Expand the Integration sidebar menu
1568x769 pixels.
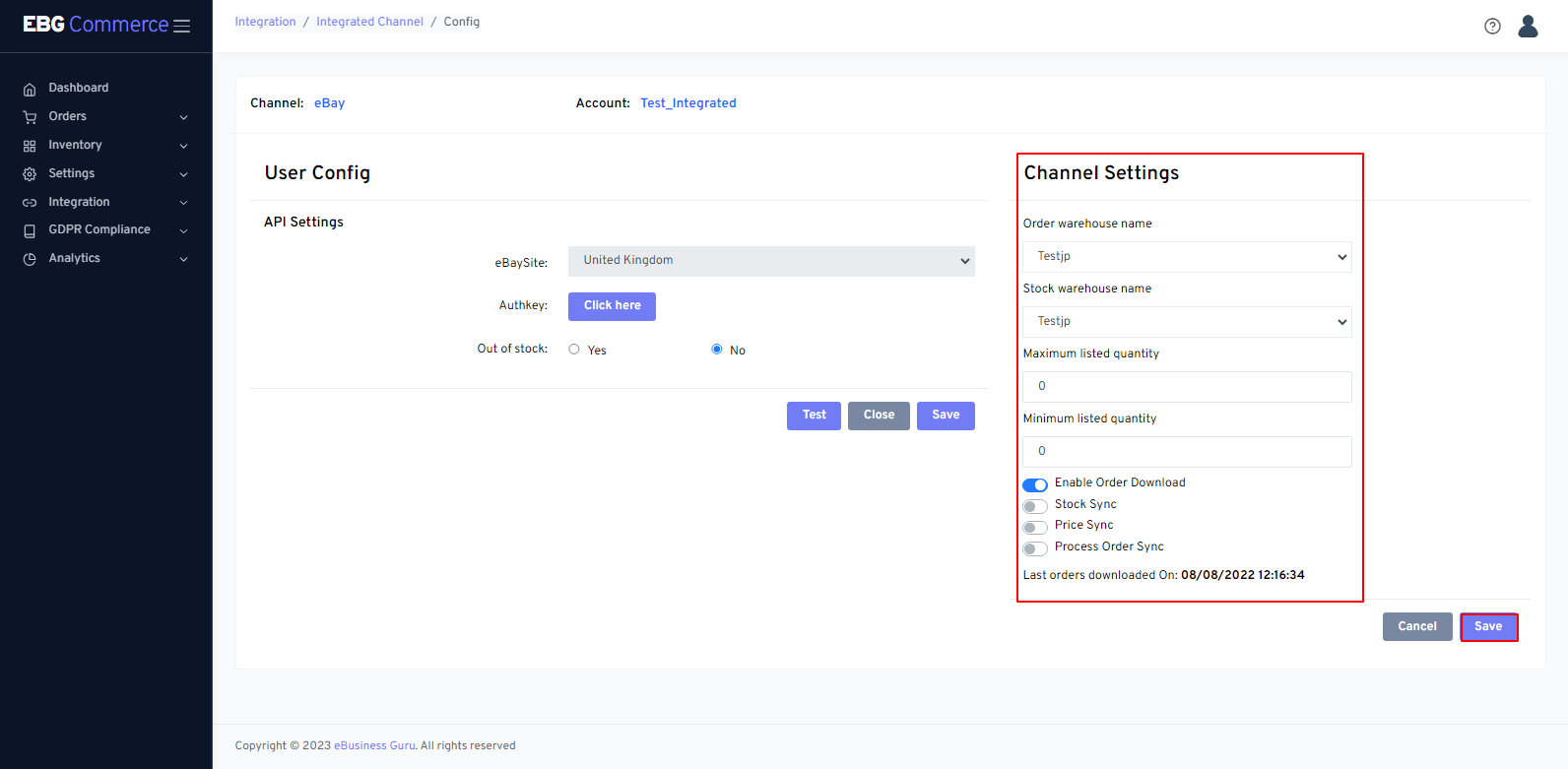click(x=104, y=202)
